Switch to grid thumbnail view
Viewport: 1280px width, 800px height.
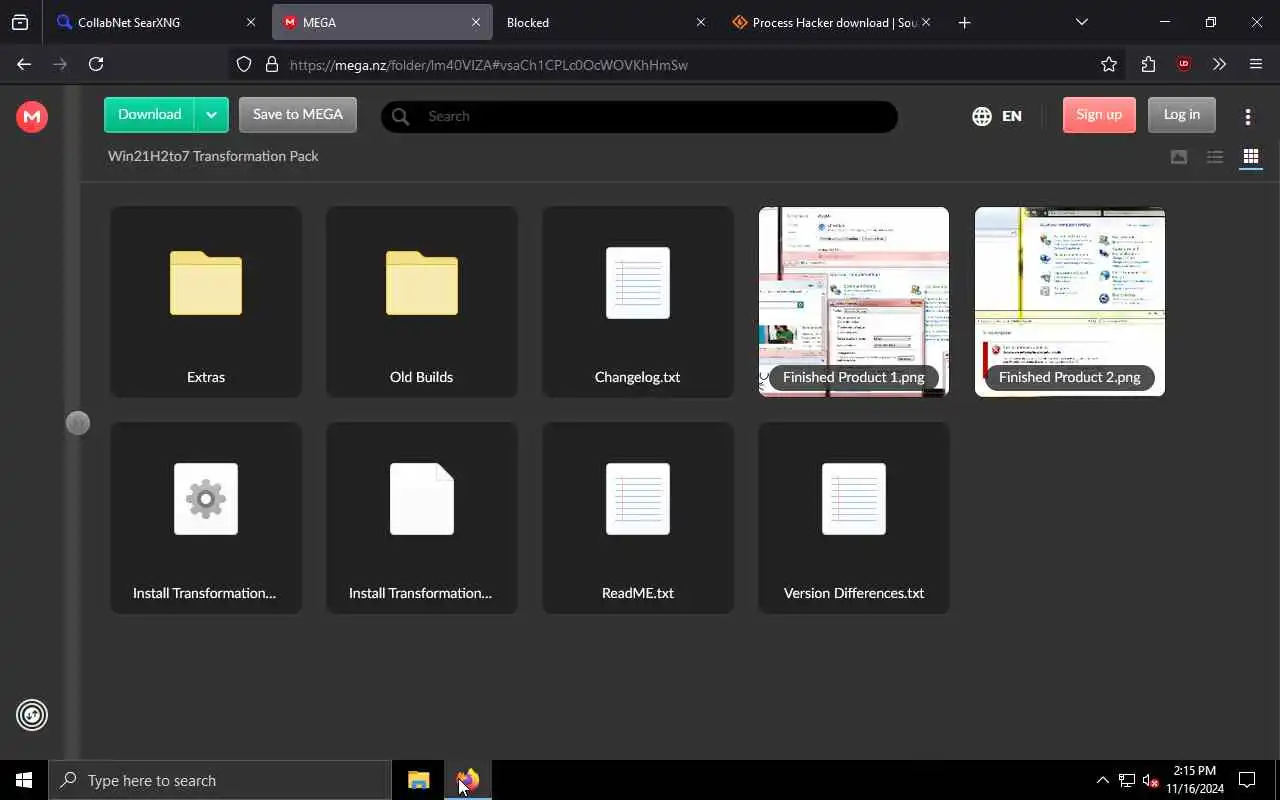(1251, 157)
